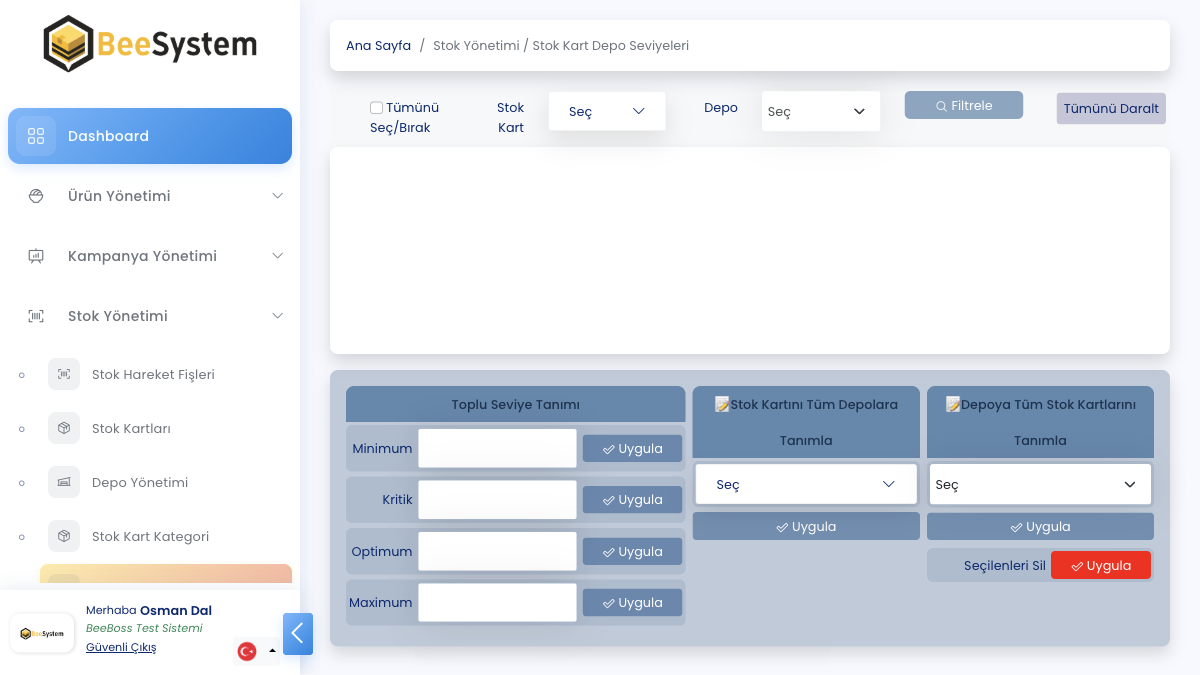The height and width of the screenshot is (675, 1200).
Task: Open the Depo filter dropdown
Action: (820, 111)
